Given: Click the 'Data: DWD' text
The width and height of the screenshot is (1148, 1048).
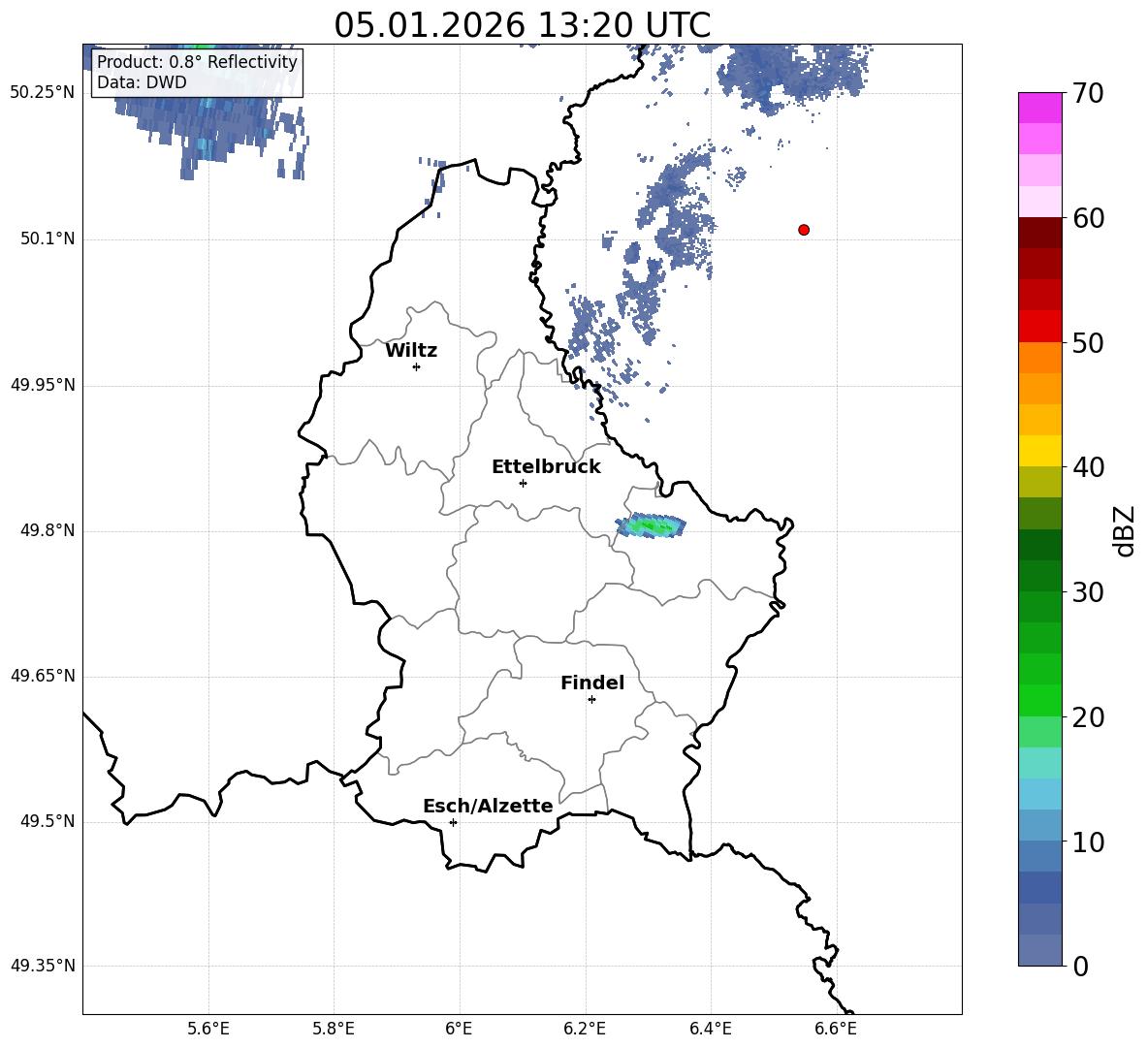Looking at the screenshot, I should pyautogui.click(x=142, y=82).
